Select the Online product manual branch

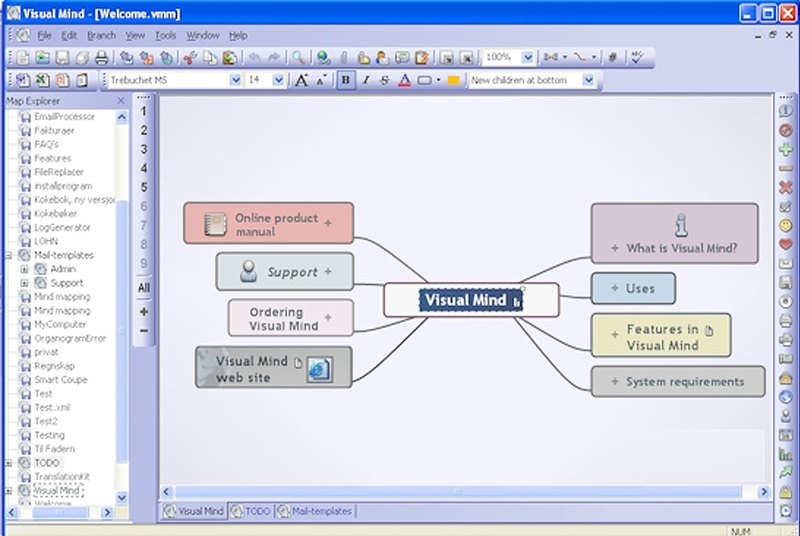coord(268,223)
